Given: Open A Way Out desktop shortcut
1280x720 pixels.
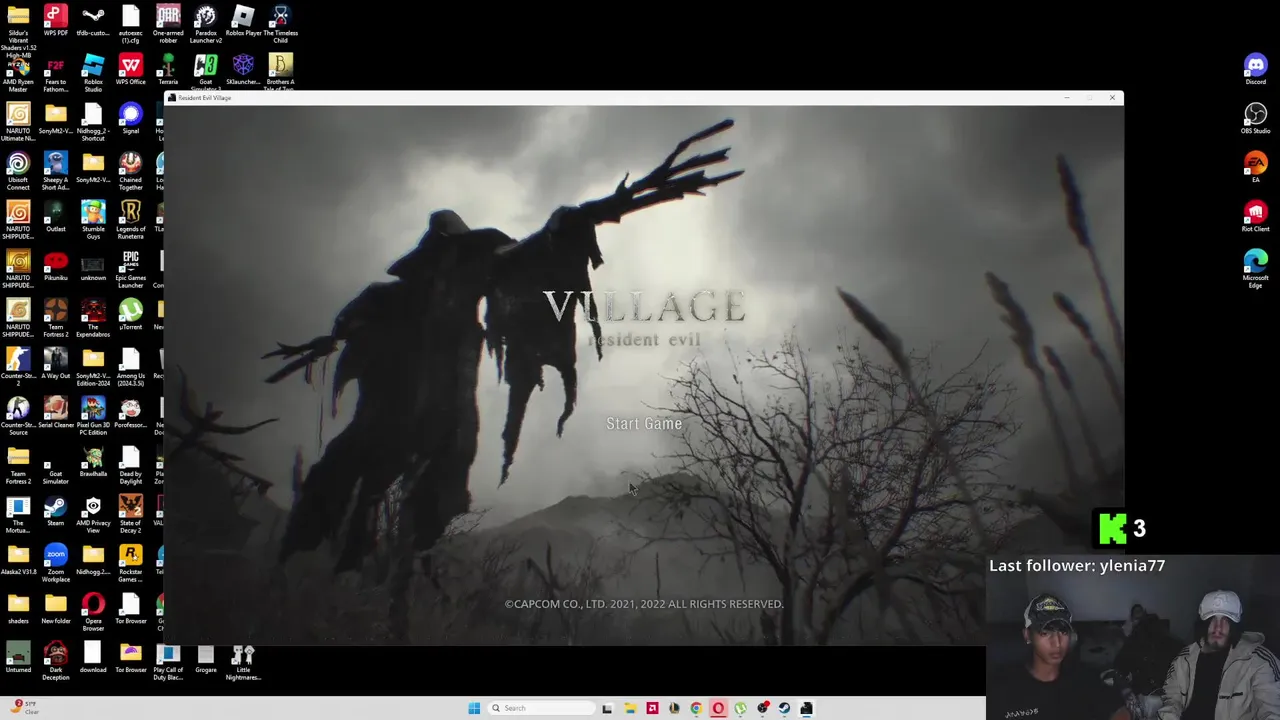Looking at the screenshot, I should pos(56,364).
